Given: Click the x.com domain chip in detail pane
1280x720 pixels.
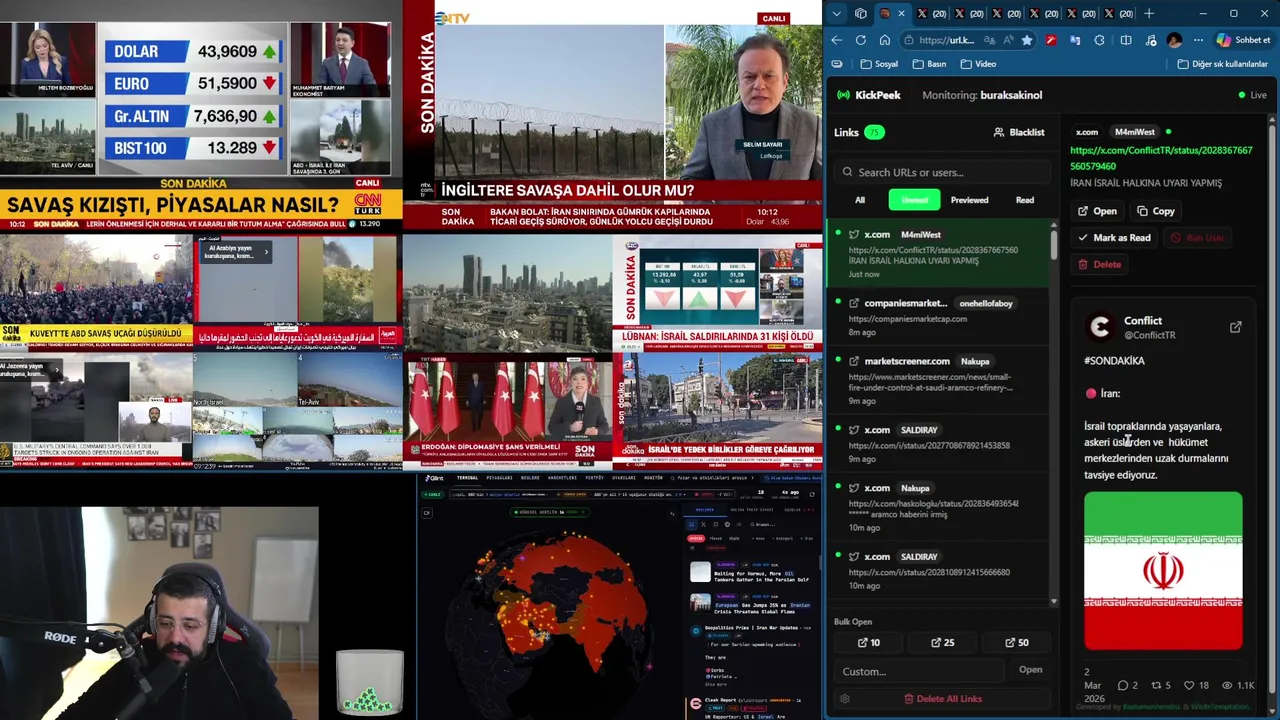Looking at the screenshot, I should [x=1087, y=132].
